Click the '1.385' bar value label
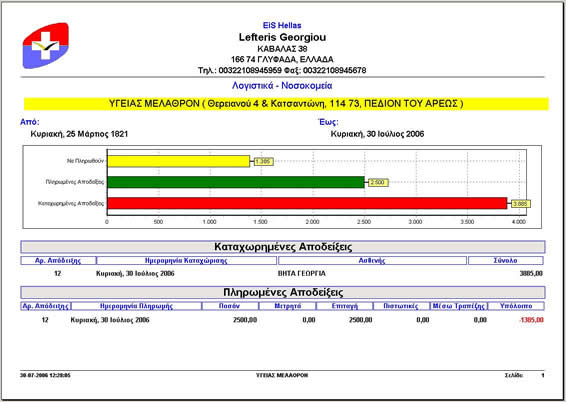Screen dimensions: 566x402 click(264, 162)
